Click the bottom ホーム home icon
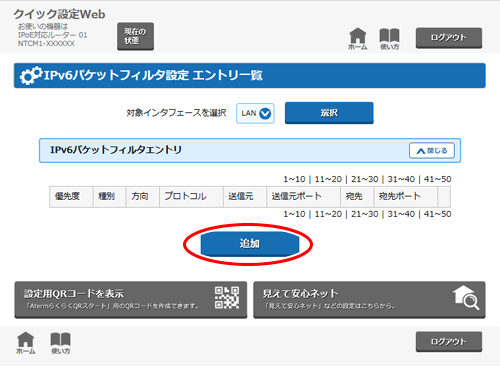 click(x=26, y=343)
